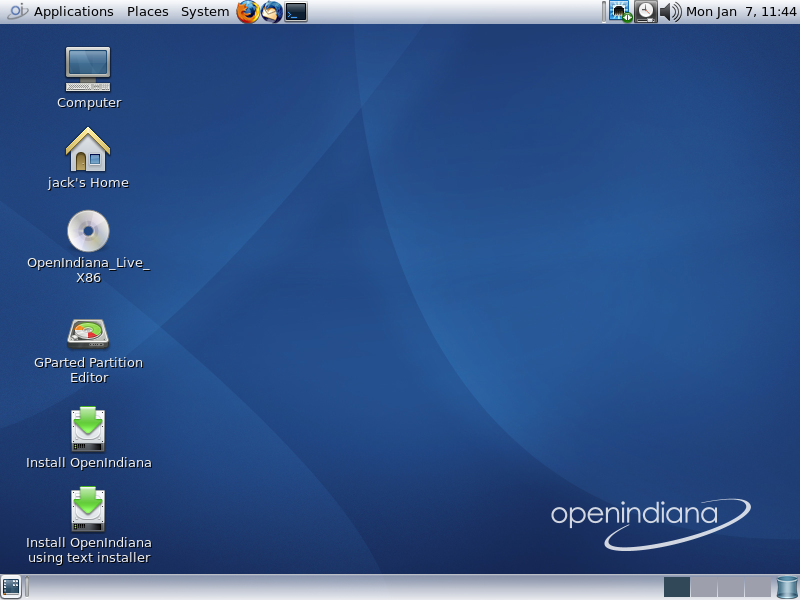Screen dimensions: 800x600
Task: Select the GParted Partition Editor icon
Action: (x=88, y=333)
